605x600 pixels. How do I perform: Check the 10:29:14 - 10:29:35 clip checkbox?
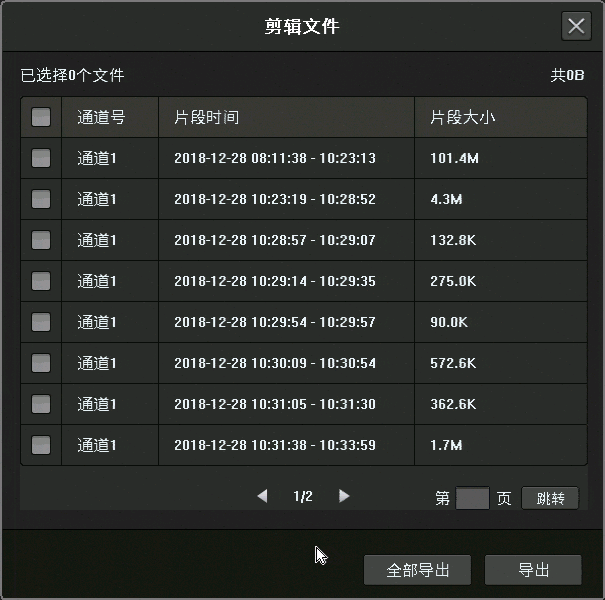coord(41,281)
